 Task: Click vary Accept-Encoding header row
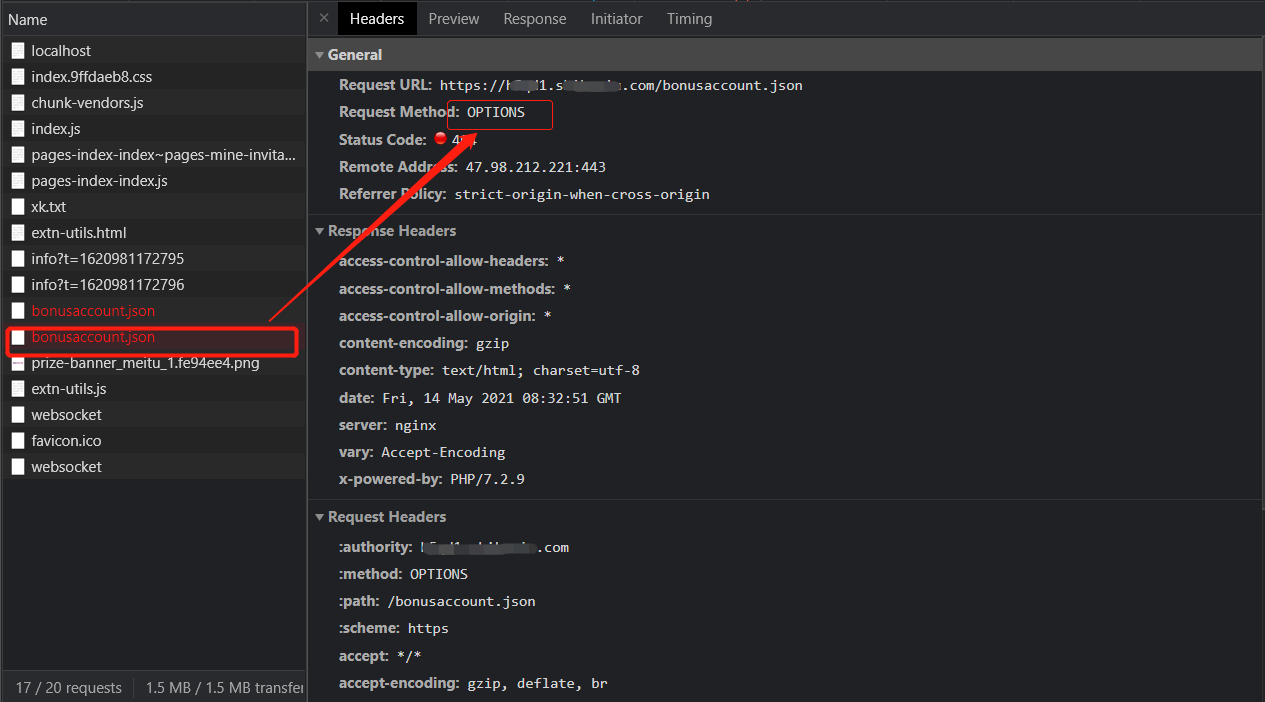(422, 452)
